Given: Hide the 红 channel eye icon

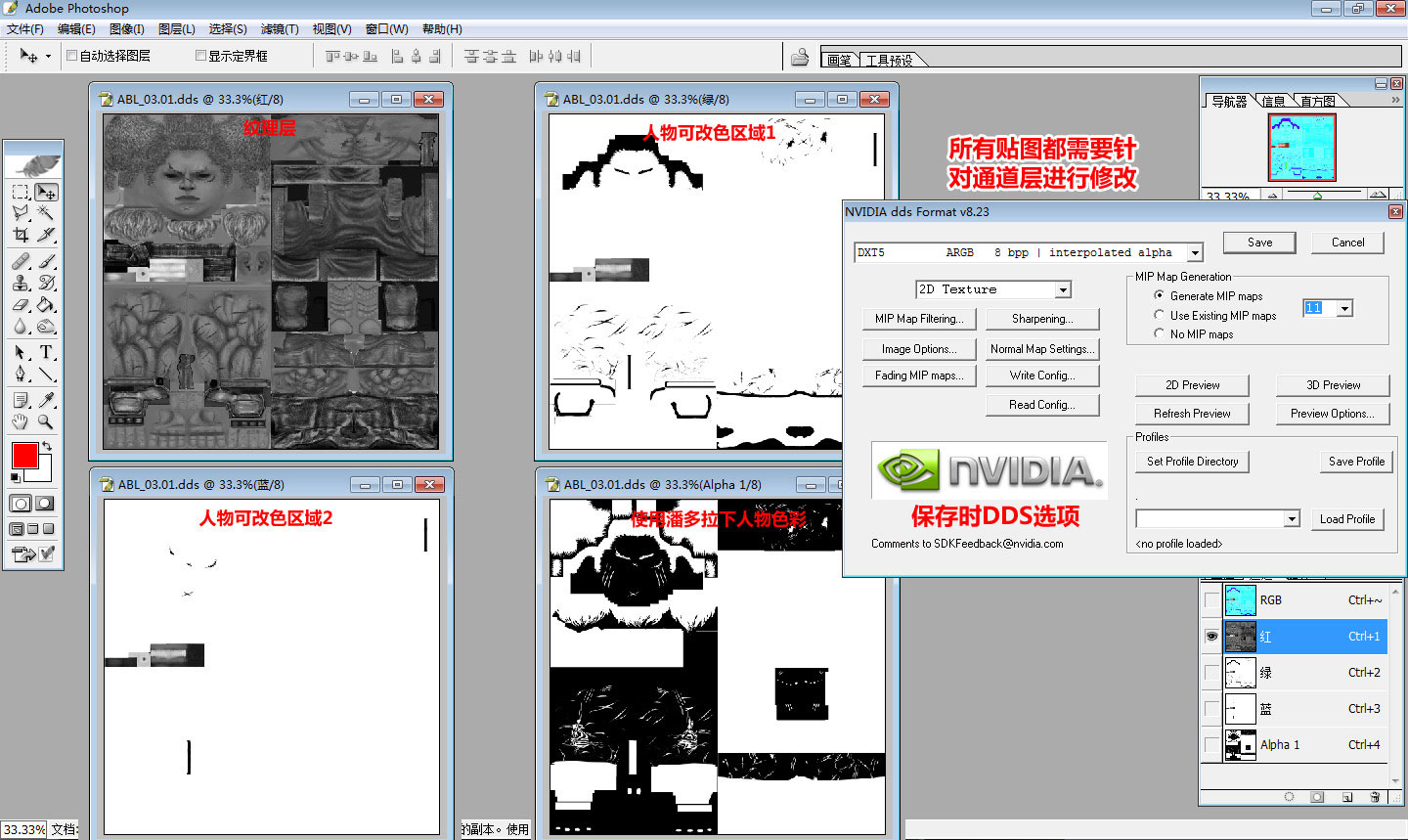Looking at the screenshot, I should (x=1212, y=637).
